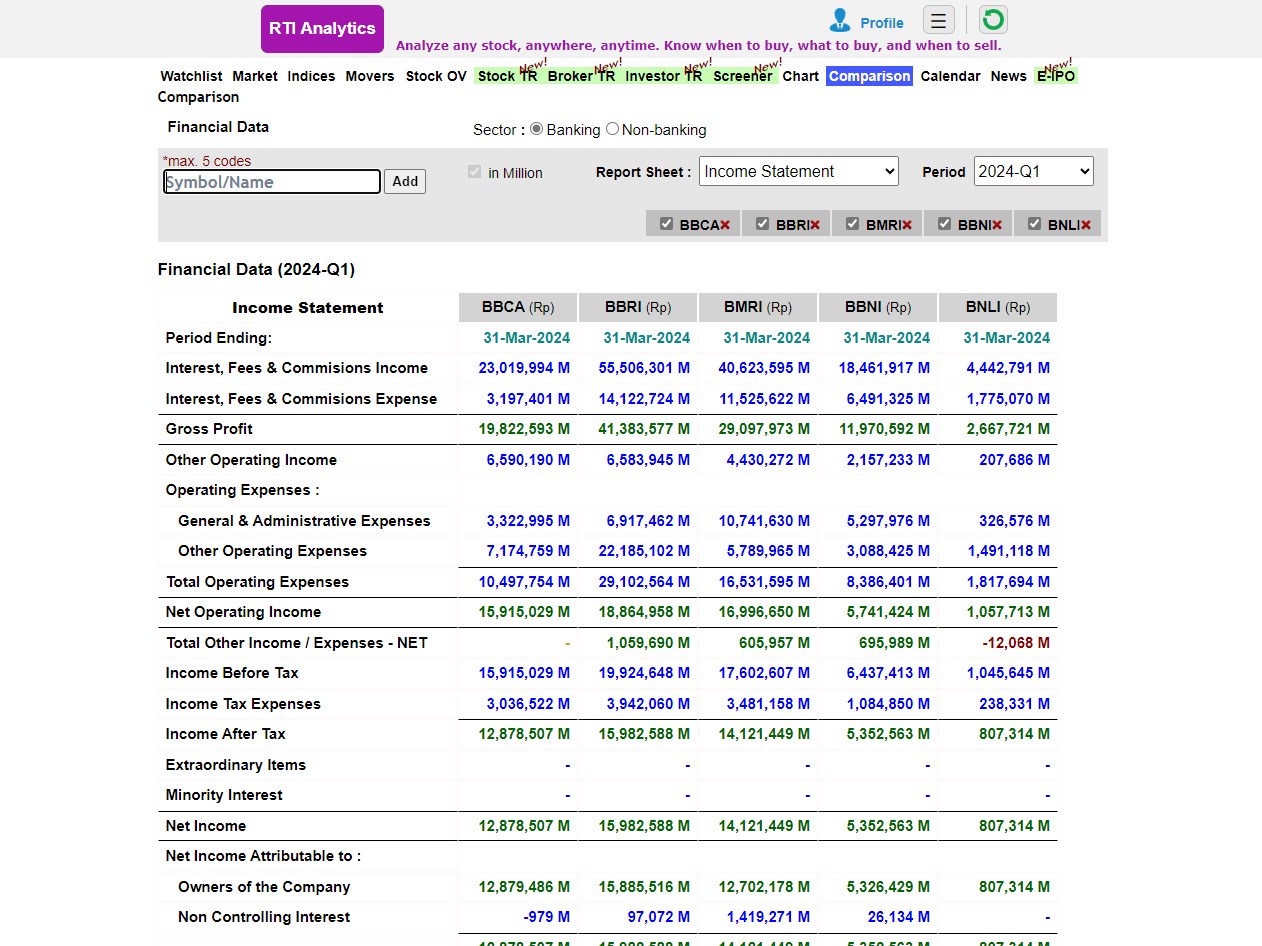Open the Period dropdown
The height and width of the screenshot is (946, 1262).
(x=1034, y=171)
